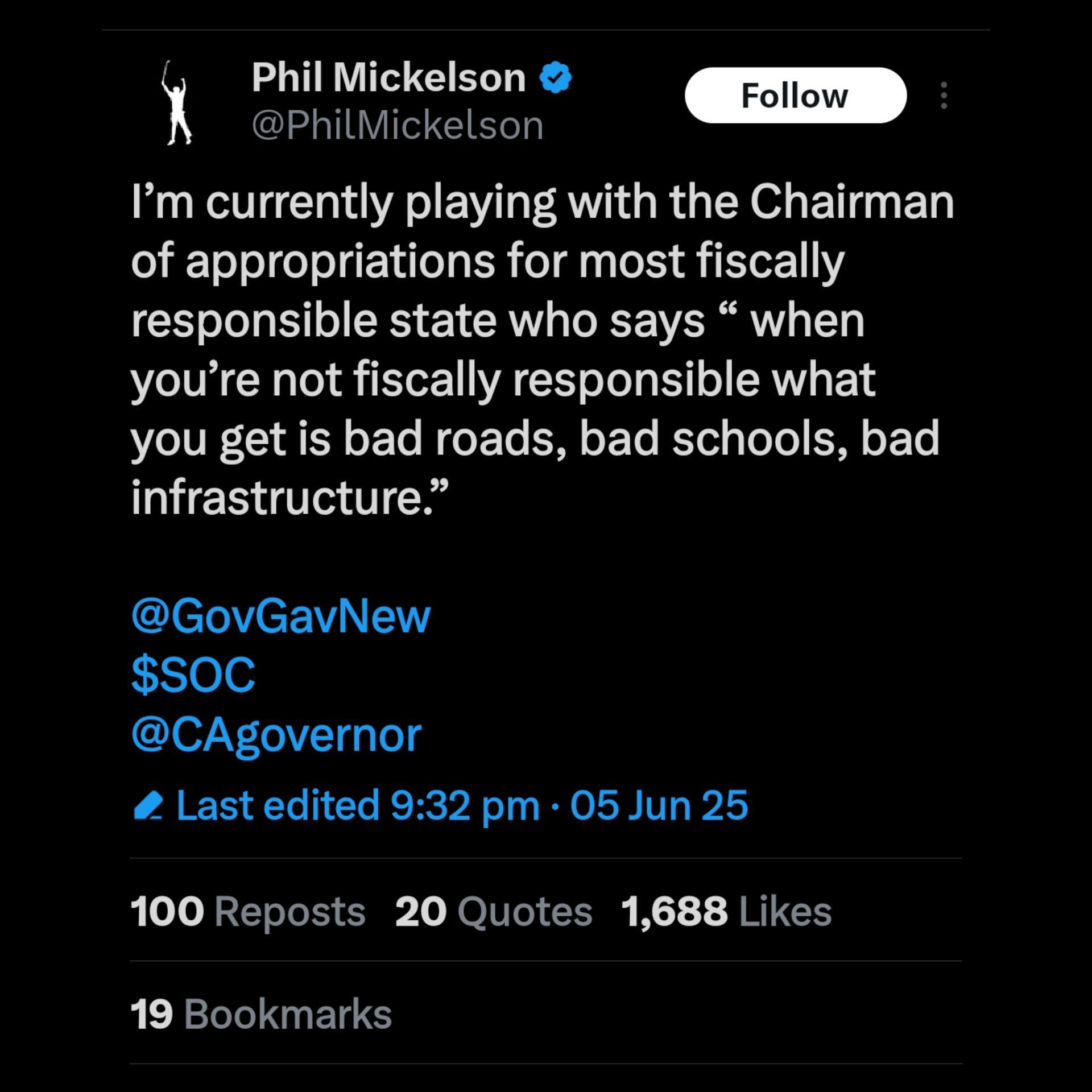The height and width of the screenshot is (1092, 1092).
Task: Click the 19 Bookmarks count
Action: coord(261,1014)
